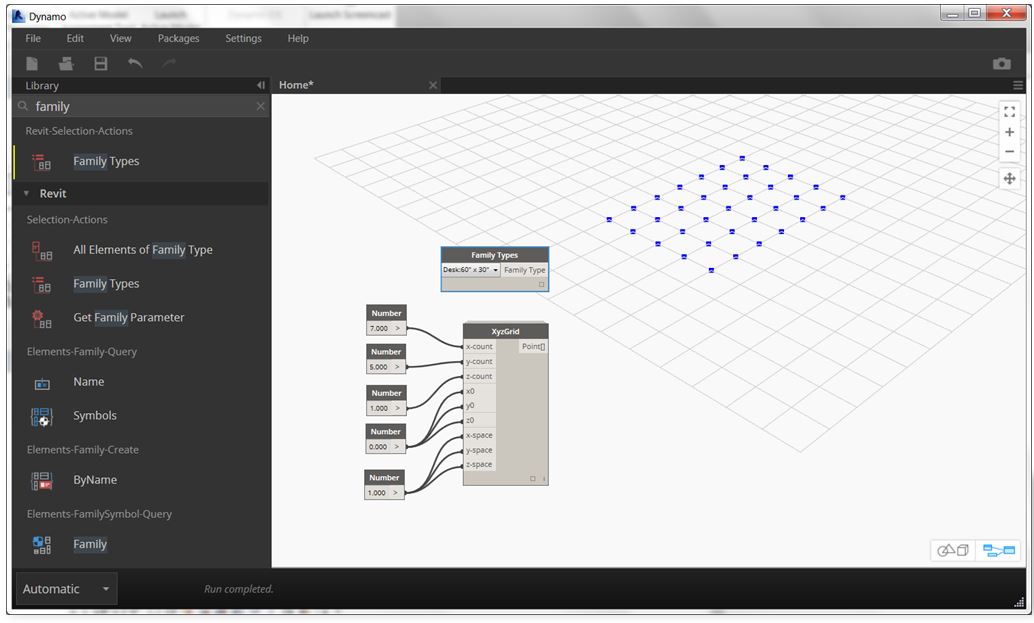
Task: Open the Packages menu
Action: click(178, 38)
